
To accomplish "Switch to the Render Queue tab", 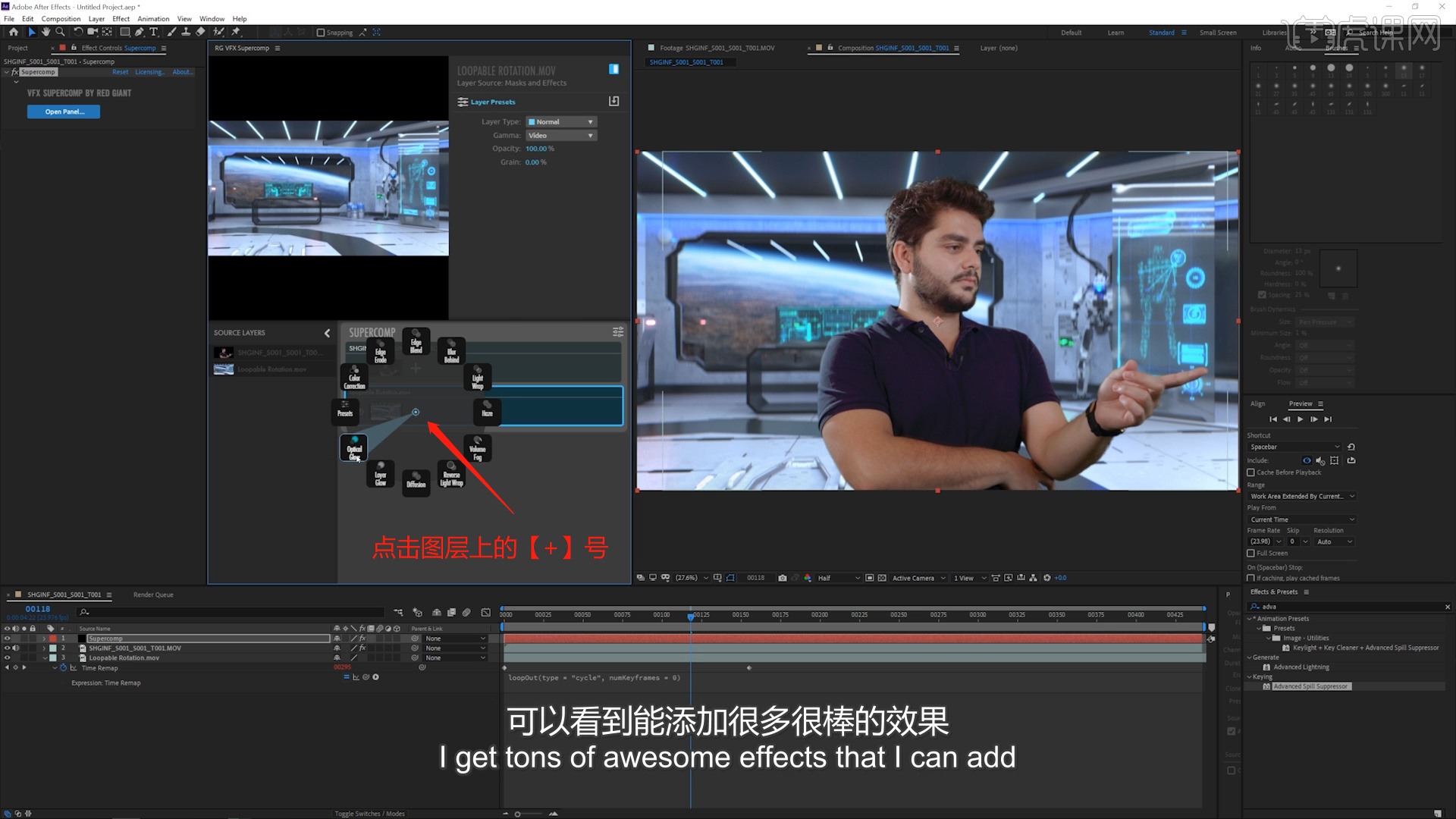I will pyautogui.click(x=153, y=595).
